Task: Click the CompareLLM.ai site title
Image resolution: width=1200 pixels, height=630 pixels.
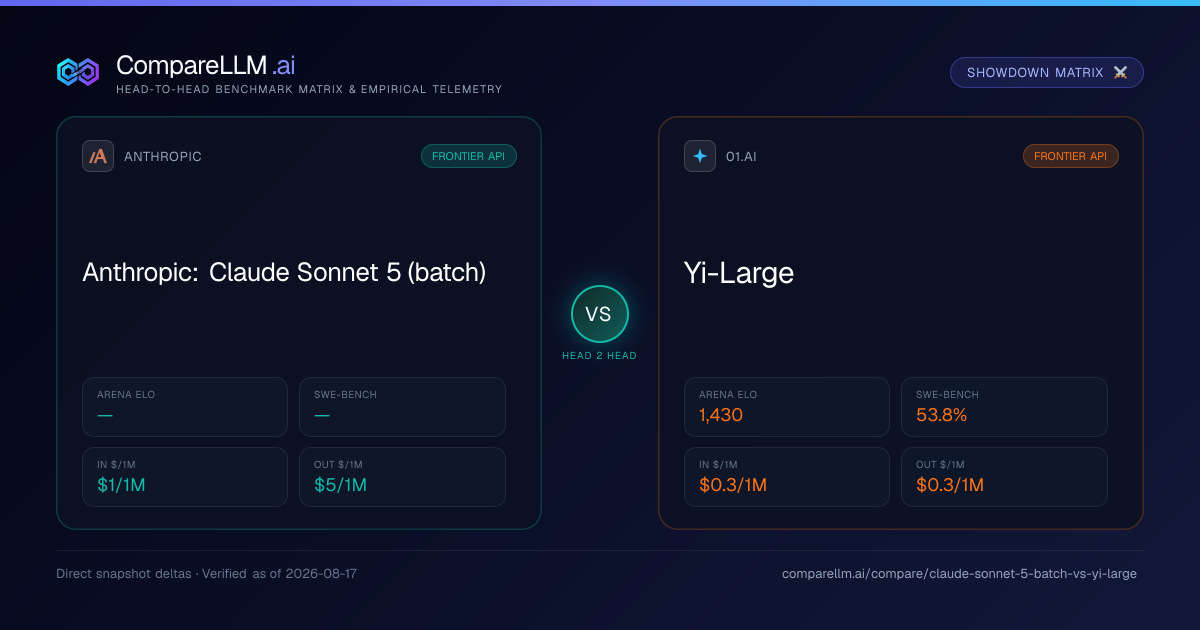Action: [205, 65]
